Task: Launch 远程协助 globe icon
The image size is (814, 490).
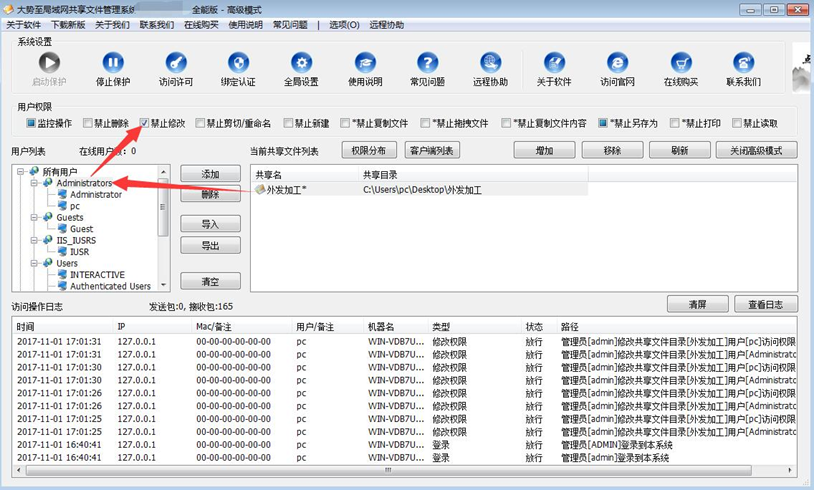Action: coord(491,63)
